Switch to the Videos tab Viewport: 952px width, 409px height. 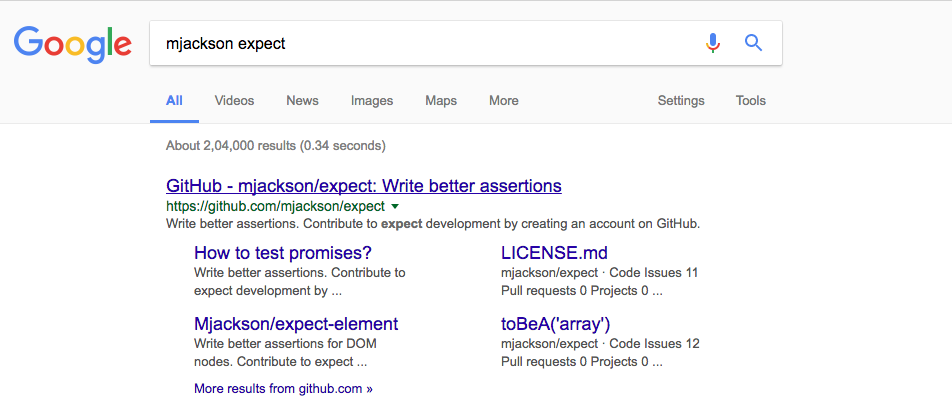click(234, 101)
